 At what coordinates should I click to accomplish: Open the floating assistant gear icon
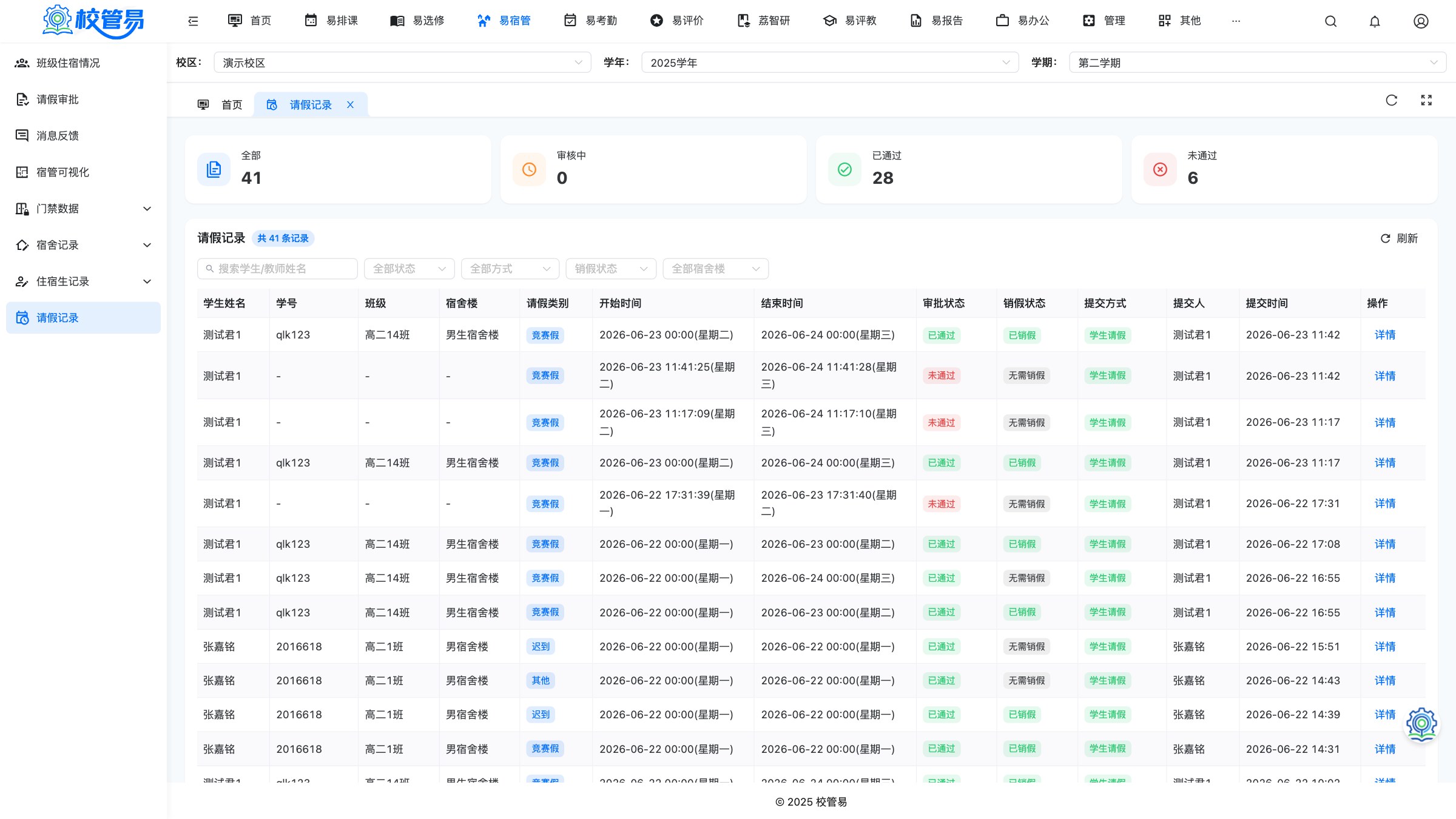click(1421, 724)
